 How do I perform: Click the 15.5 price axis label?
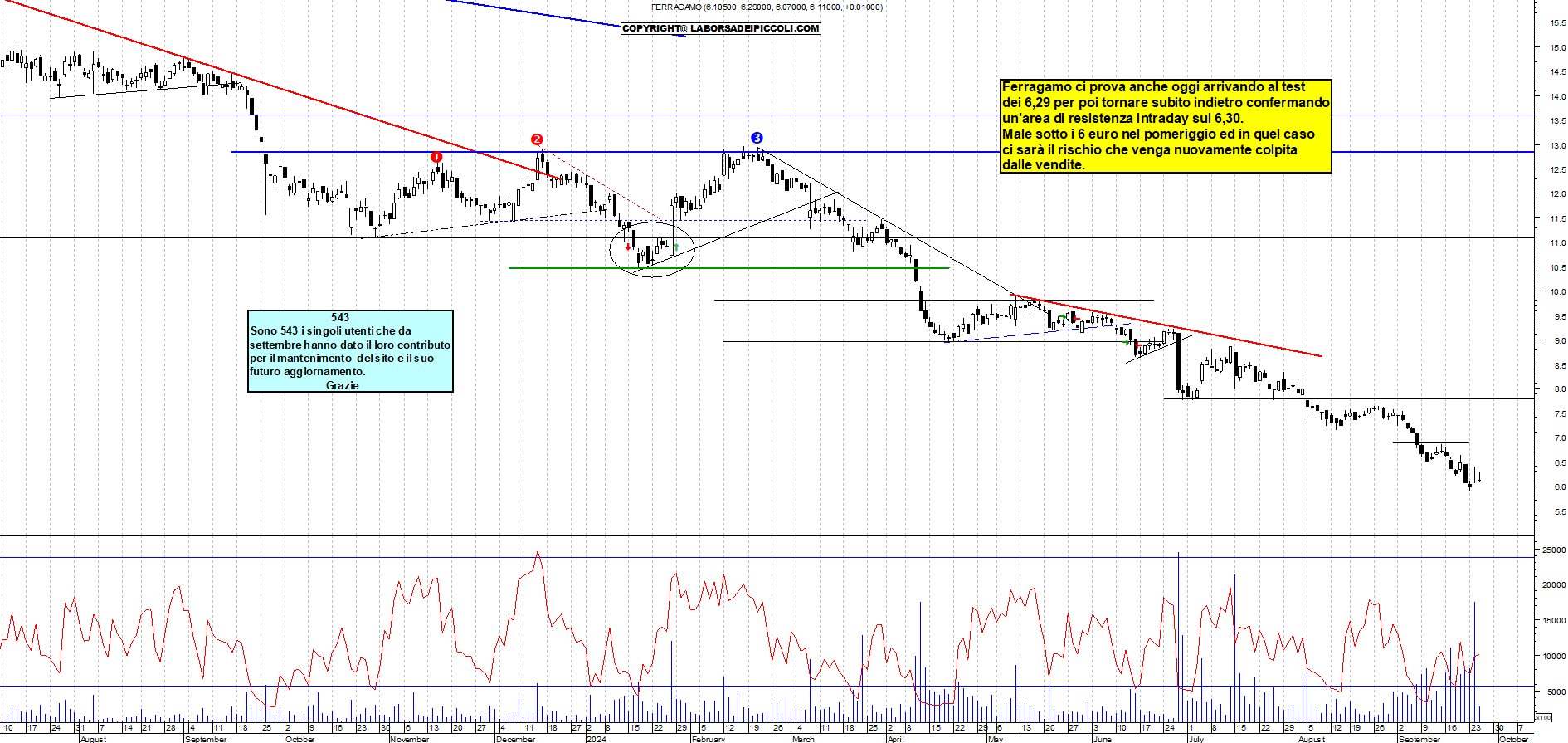tap(1557, 23)
